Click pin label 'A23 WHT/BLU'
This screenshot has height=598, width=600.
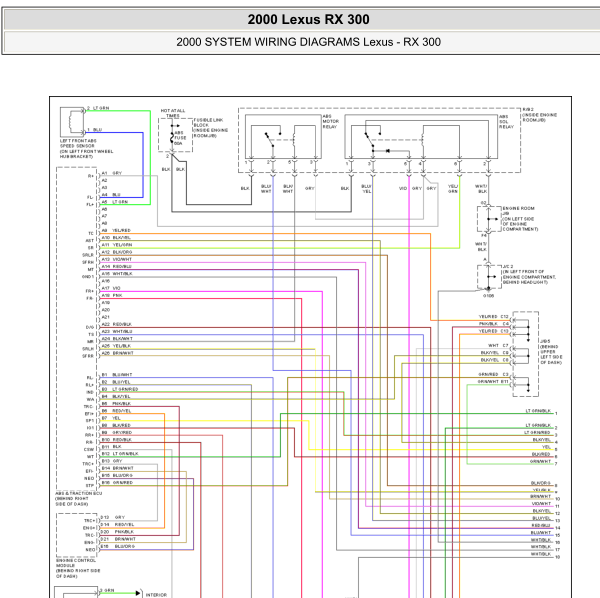tap(117, 331)
